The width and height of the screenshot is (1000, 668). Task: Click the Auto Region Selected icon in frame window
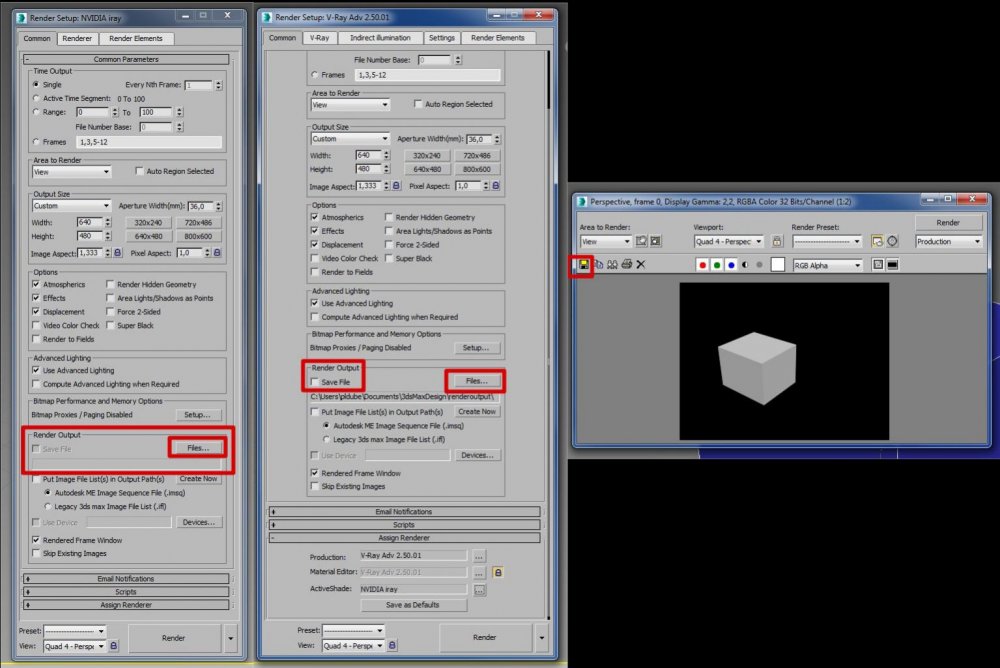(x=656, y=241)
